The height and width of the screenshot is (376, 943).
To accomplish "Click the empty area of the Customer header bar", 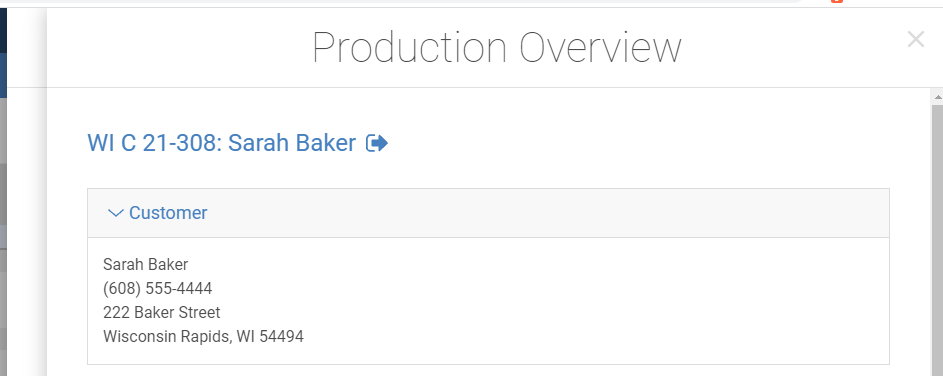I will pos(541,213).
